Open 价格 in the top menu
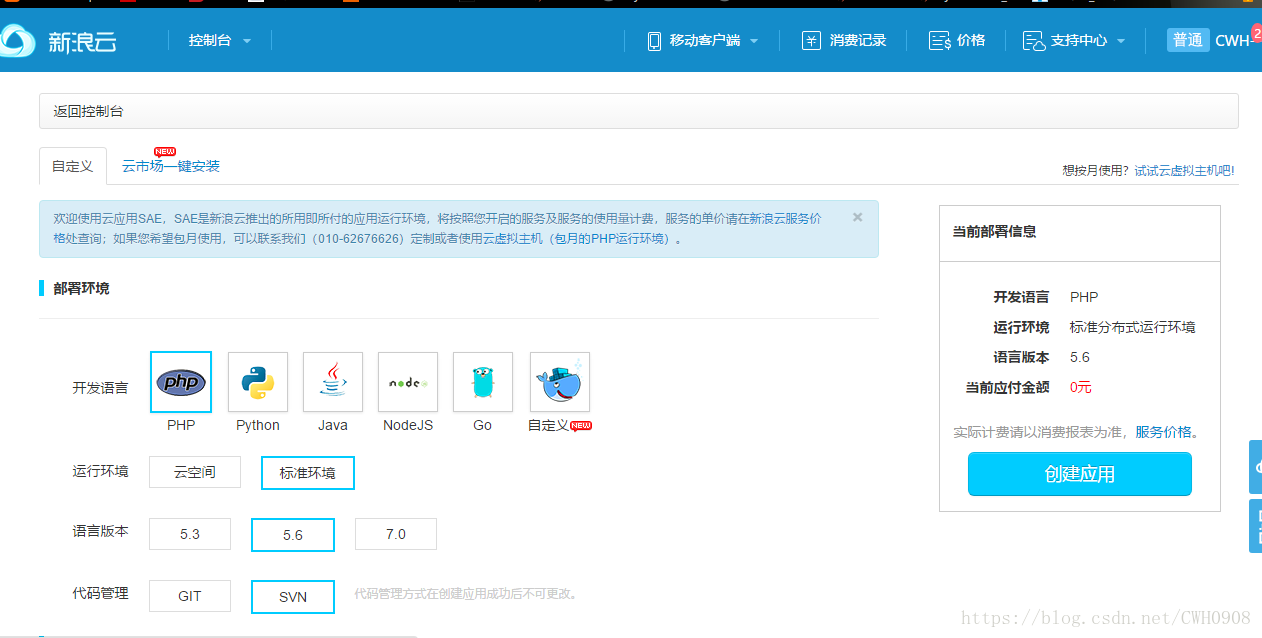The width and height of the screenshot is (1262, 638). (971, 41)
